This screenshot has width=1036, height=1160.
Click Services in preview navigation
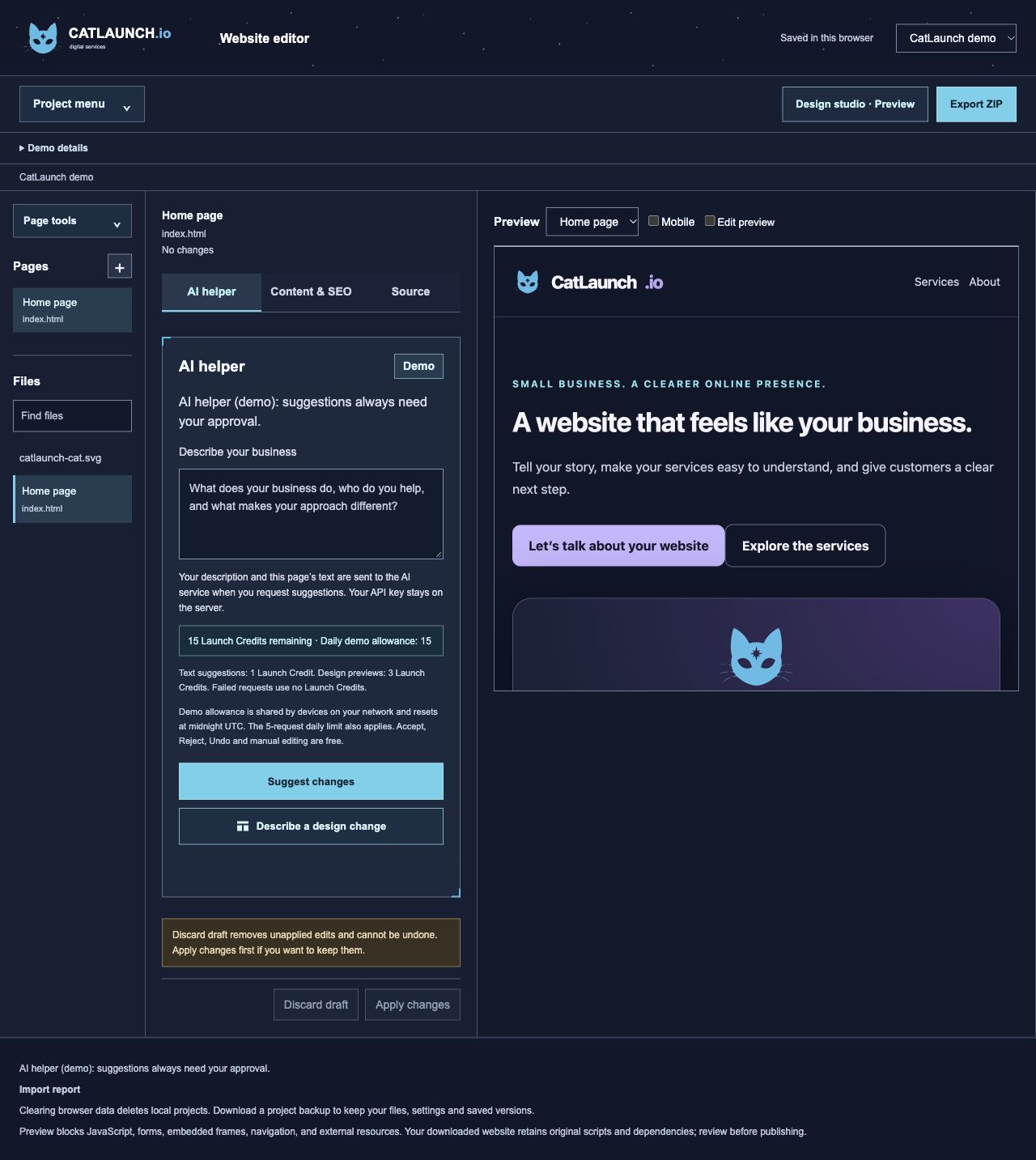tap(936, 282)
